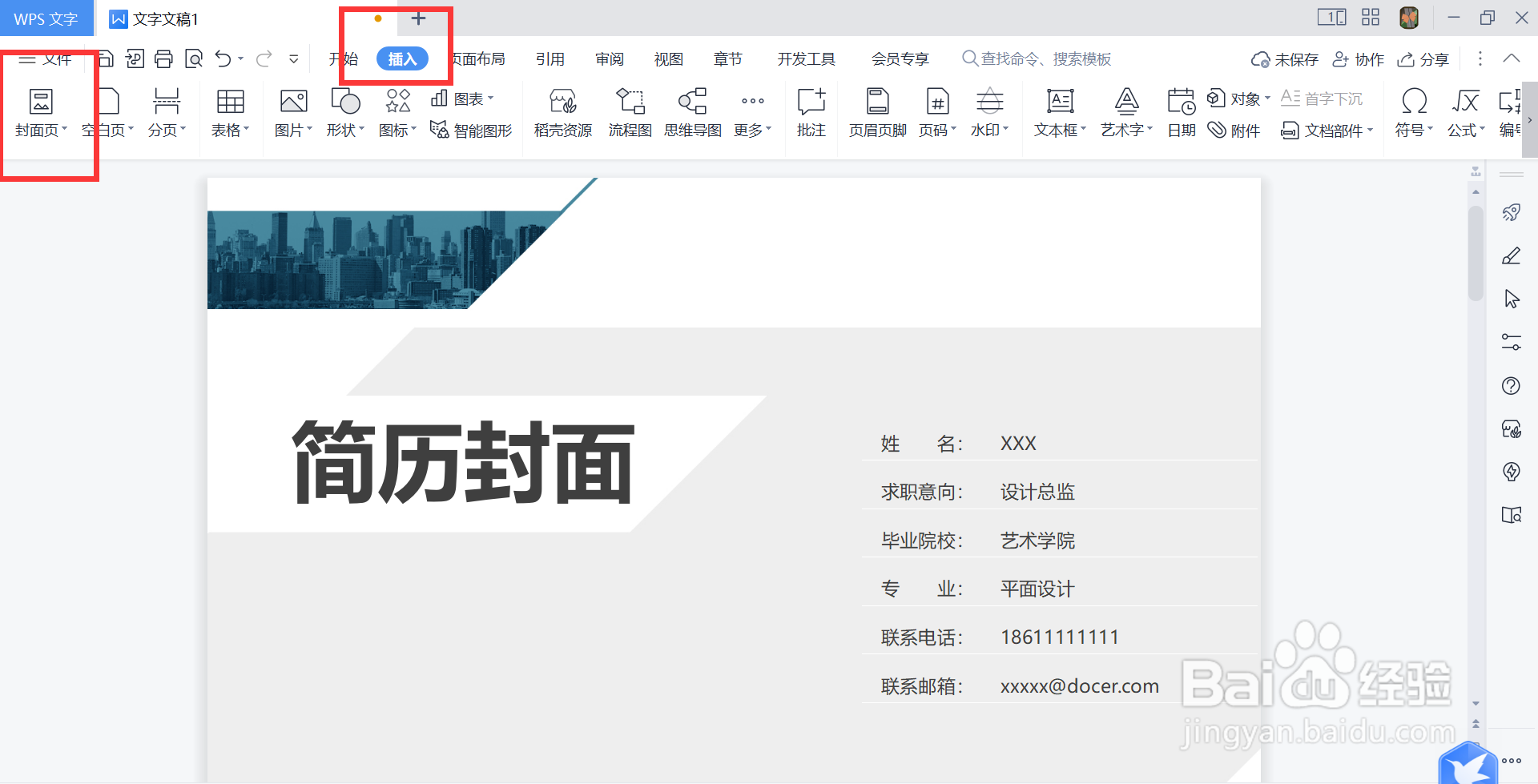Undo the last action

click(x=223, y=58)
